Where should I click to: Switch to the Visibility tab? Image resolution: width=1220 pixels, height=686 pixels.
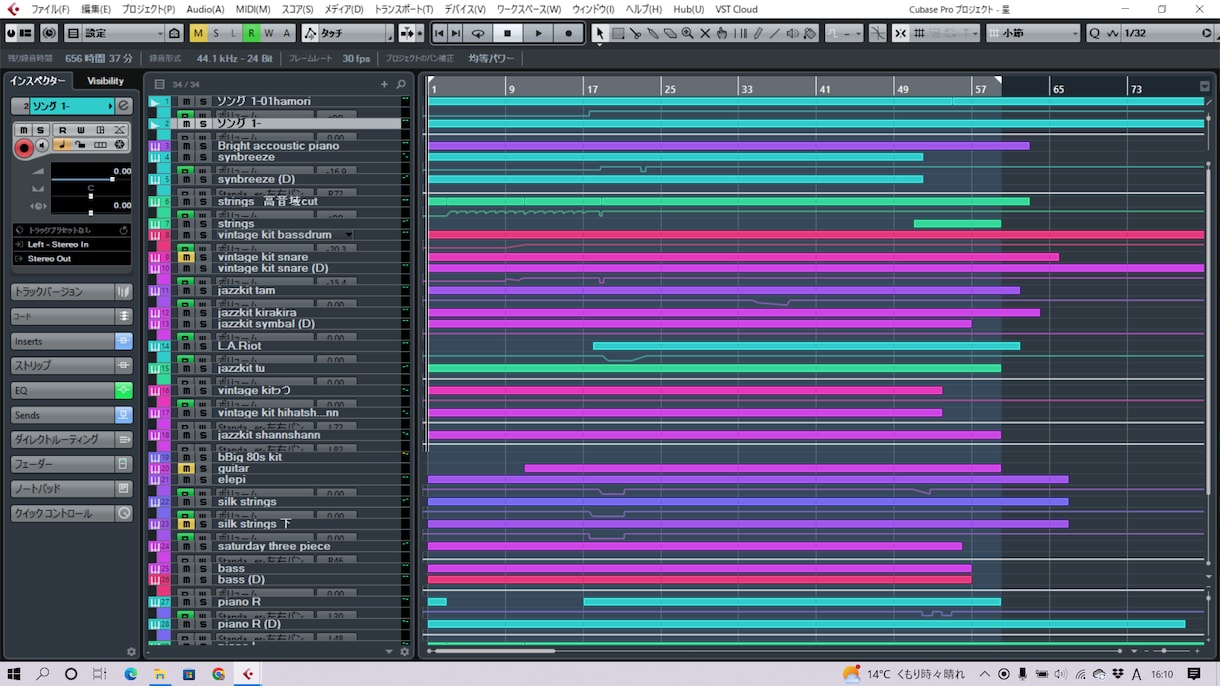[x=105, y=81]
